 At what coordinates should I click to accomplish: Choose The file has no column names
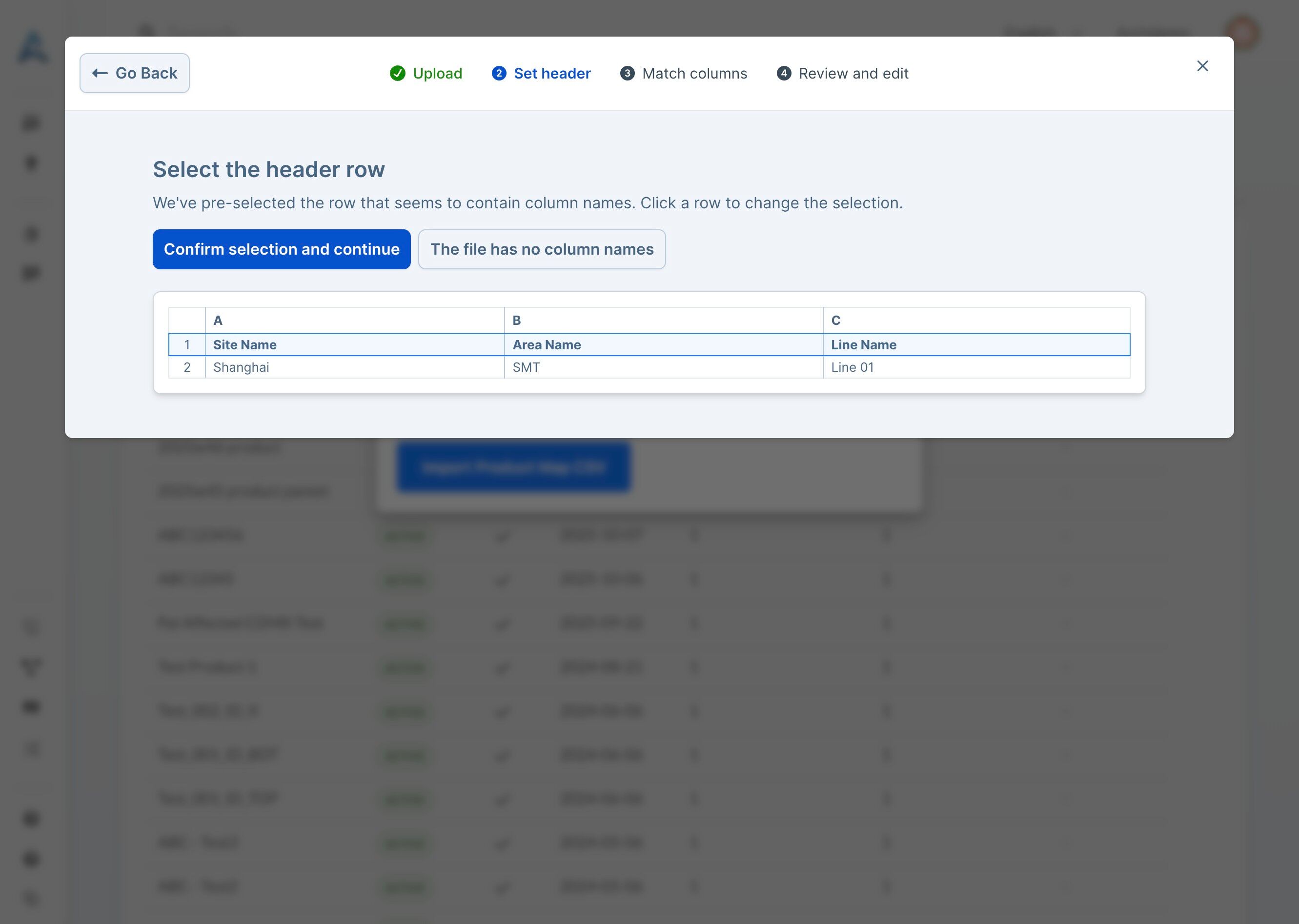pos(542,249)
